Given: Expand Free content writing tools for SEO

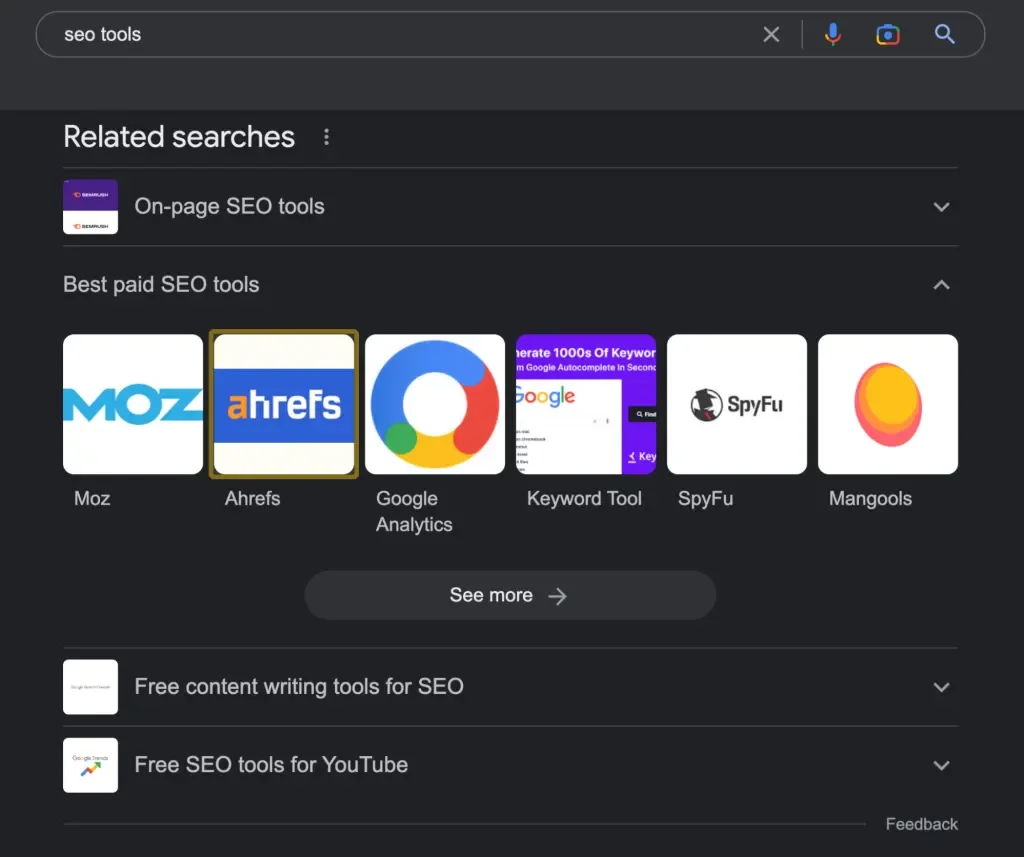Looking at the screenshot, I should [x=940, y=687].
